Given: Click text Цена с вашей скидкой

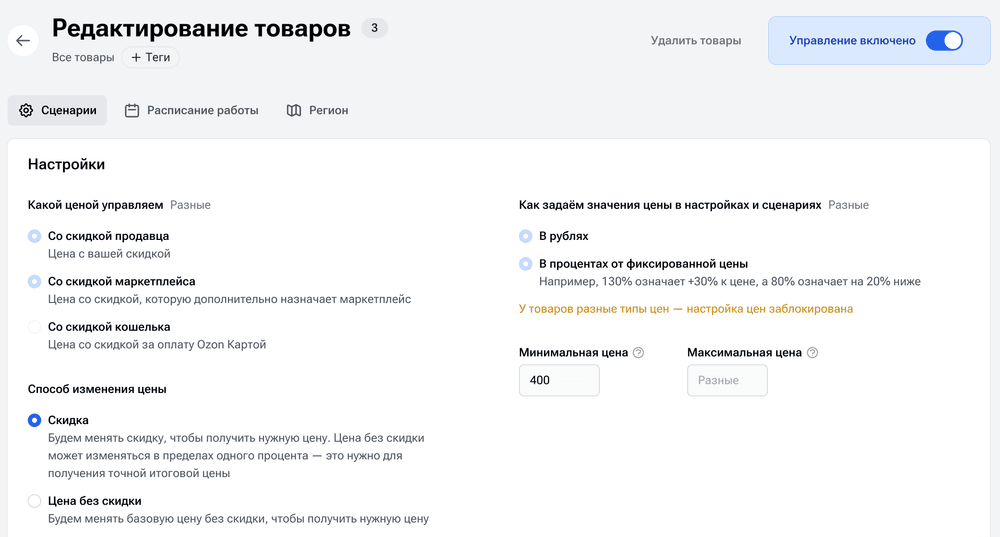Looking at the screenshot, I should pyautogui.click(x=109, y=254).
